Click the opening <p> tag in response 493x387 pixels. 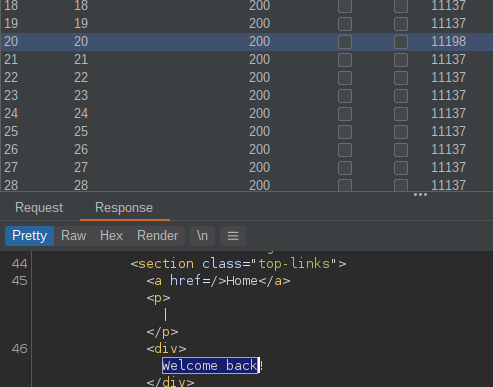158,298
